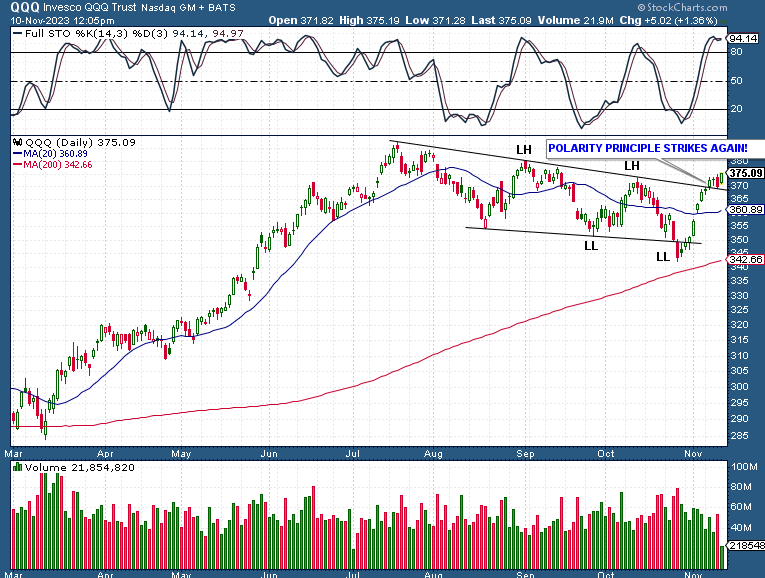This screenshot has width=765, height=578.
Task: Click the High 375.19 value
Action: coord(369,20)
